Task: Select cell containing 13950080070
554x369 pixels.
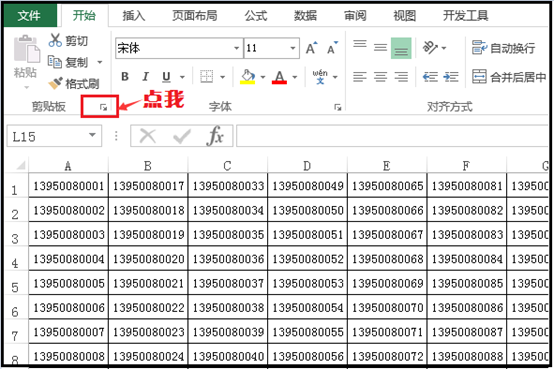Action: [387, 308]
